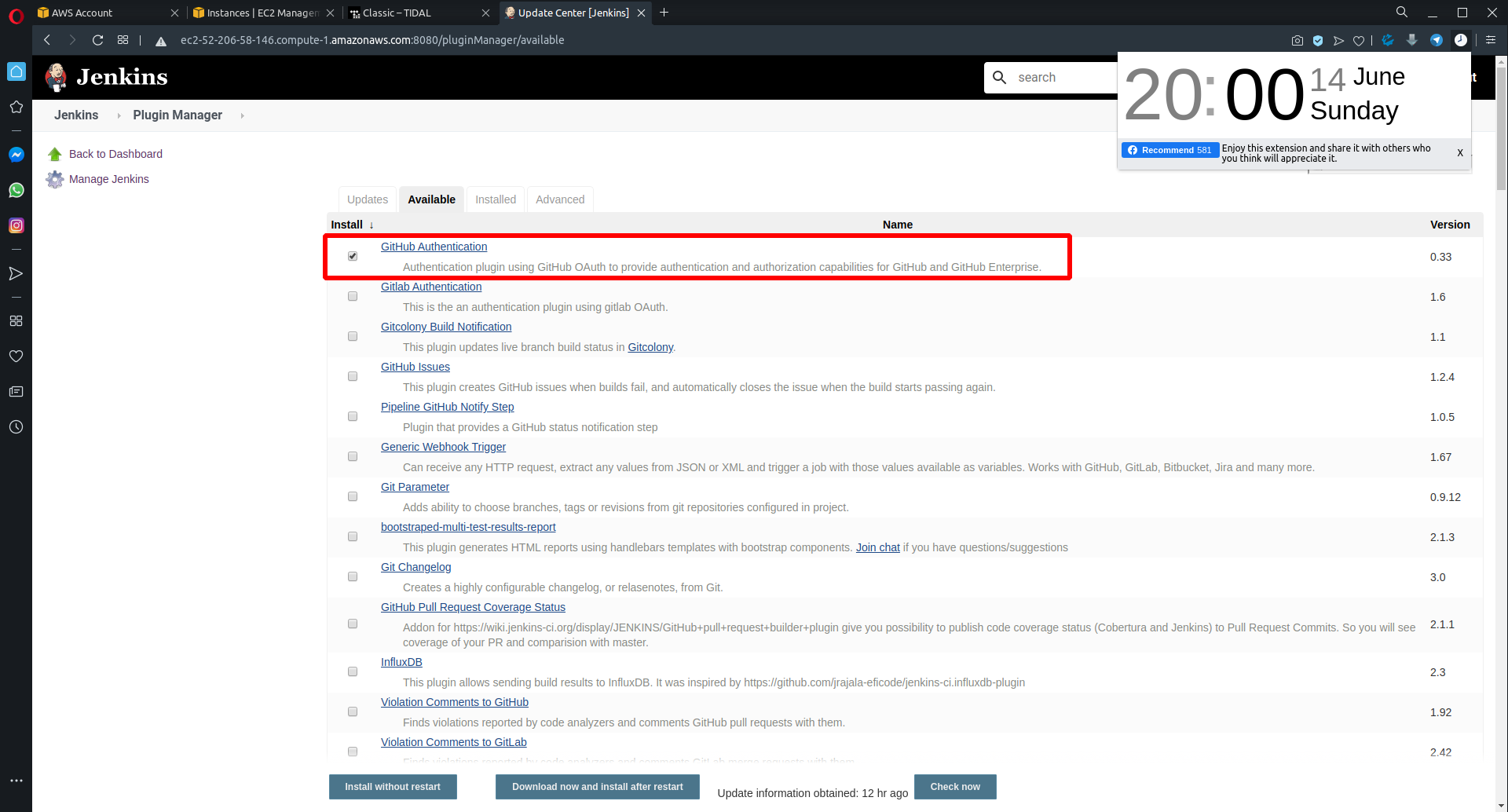This screenshot has width=1508, height=812.
Task: Open tab overview grid icon in address bar
Action: coord(123,40)
